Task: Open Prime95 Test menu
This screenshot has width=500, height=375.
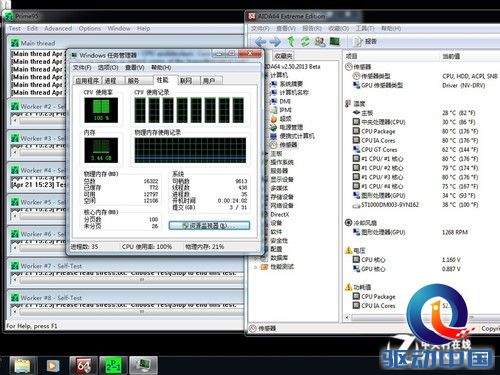Action: (14, 29)
